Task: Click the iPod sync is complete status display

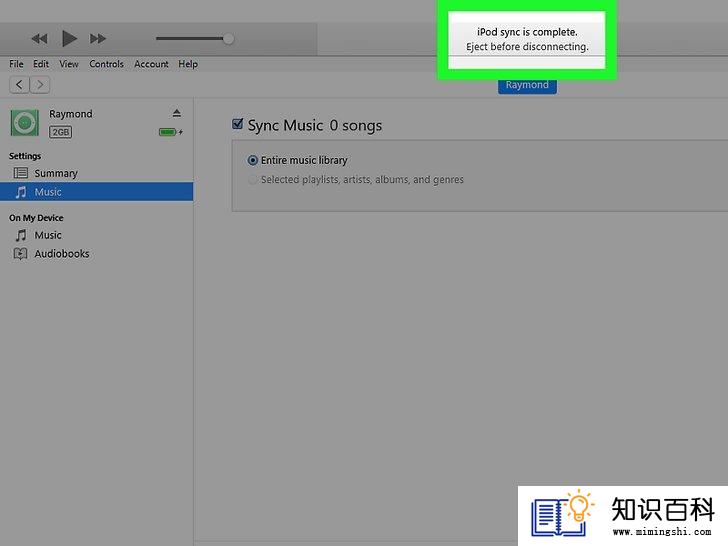Action: 527,40
